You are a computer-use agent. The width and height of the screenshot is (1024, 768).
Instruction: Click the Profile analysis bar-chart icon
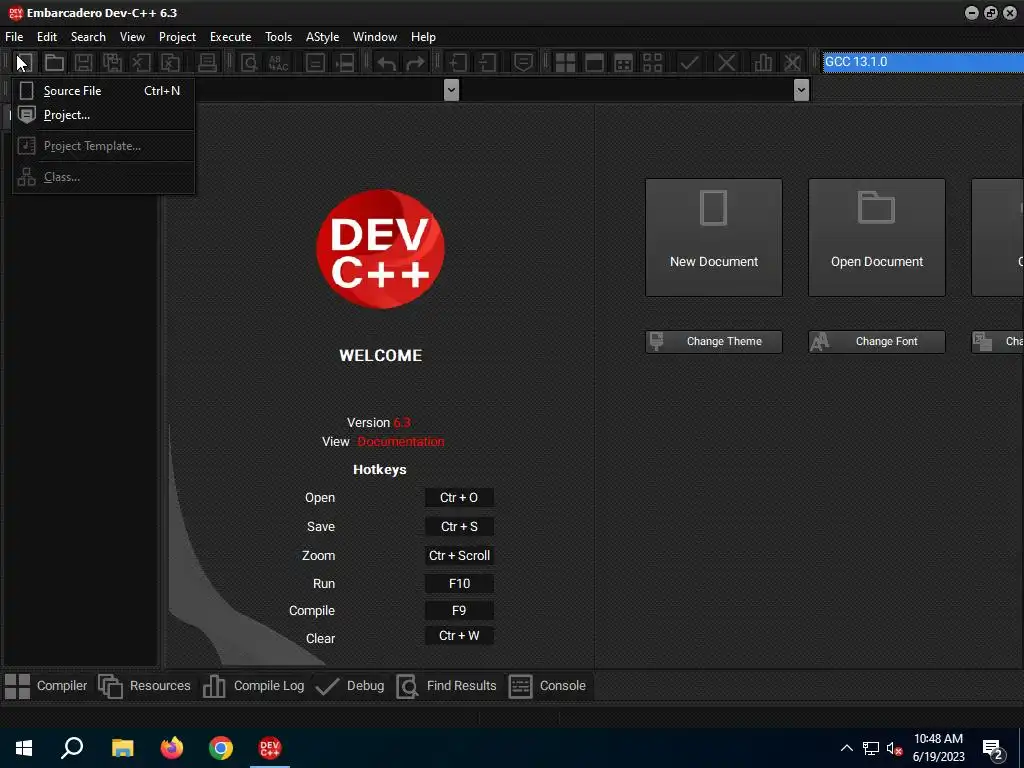[763, 63]
